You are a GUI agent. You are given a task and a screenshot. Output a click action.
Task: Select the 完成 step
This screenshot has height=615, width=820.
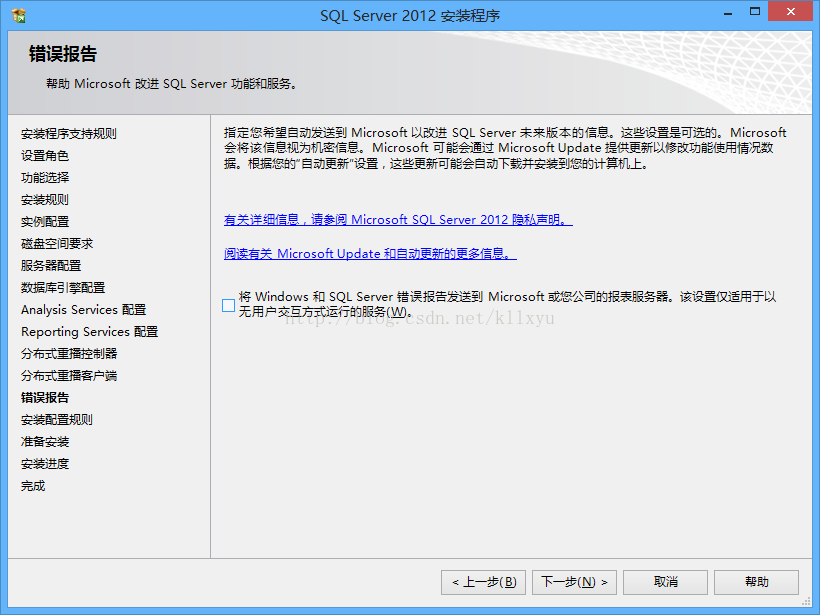32,486
